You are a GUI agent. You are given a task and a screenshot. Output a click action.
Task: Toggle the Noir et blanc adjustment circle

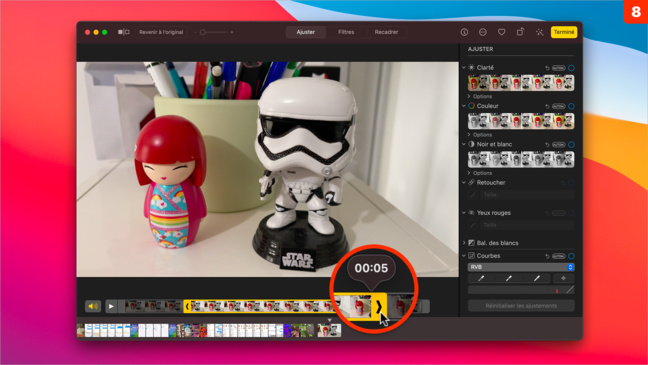tap(571, 145)
